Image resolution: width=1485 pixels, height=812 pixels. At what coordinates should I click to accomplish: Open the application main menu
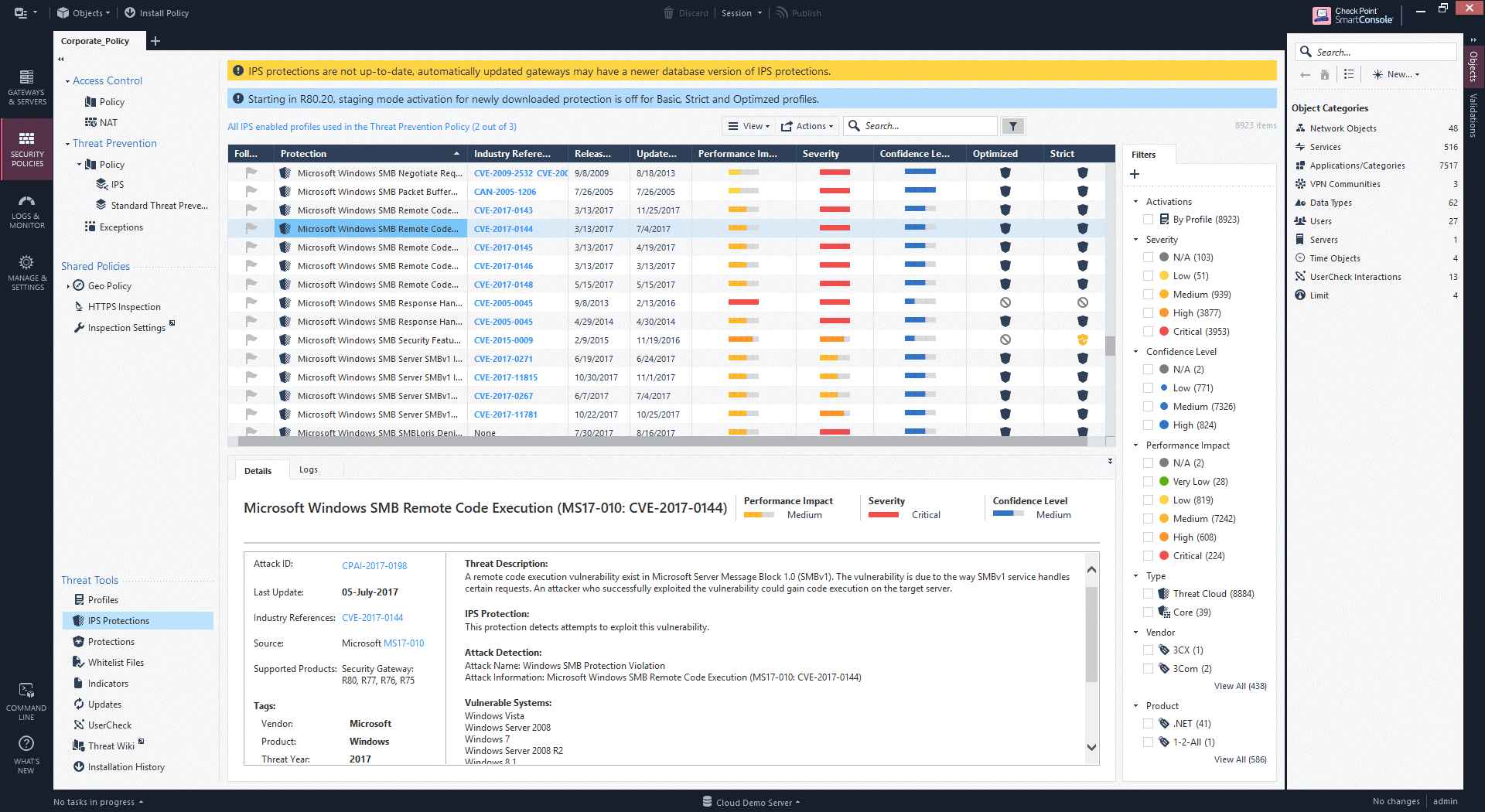tap(25, 12)
